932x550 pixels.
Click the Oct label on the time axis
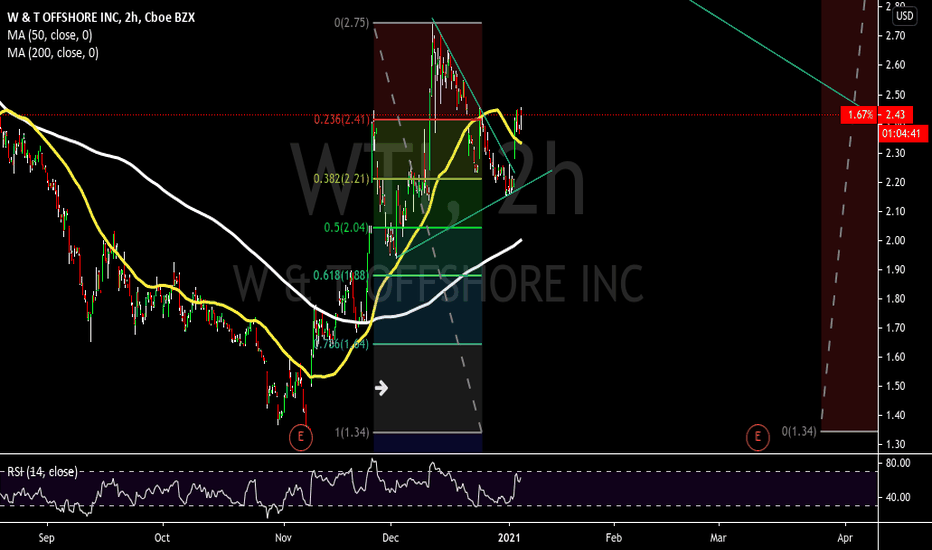[x=162, y=538]
